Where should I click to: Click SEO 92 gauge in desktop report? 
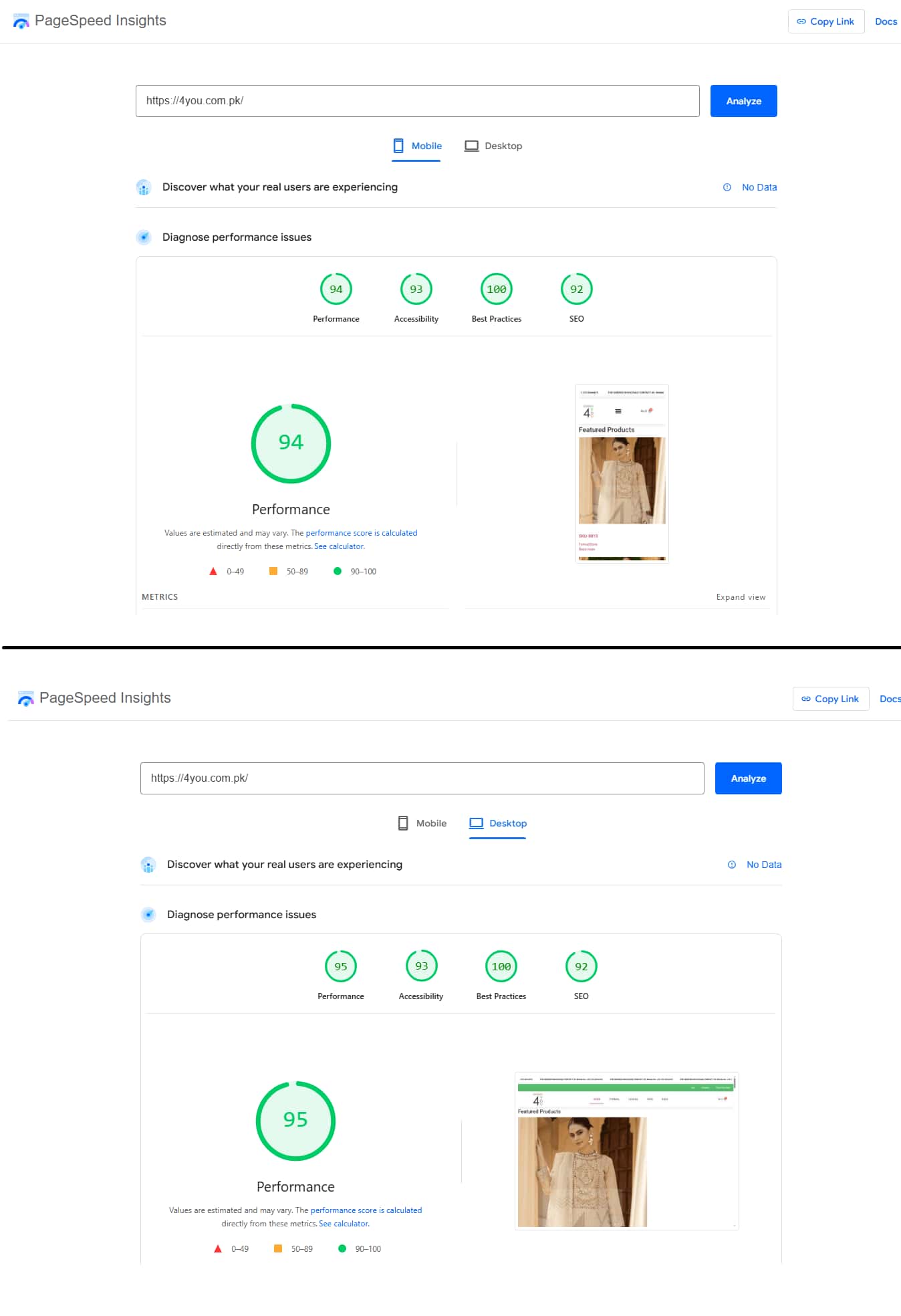(582, 967)
